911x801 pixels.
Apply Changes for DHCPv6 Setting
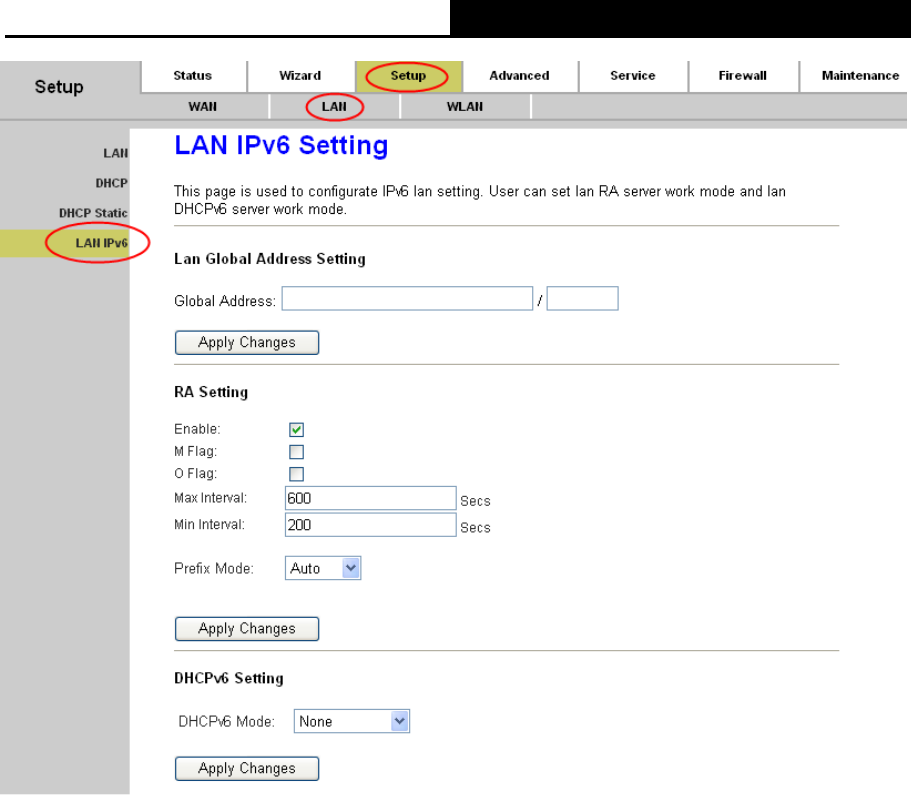click(247, 769)
